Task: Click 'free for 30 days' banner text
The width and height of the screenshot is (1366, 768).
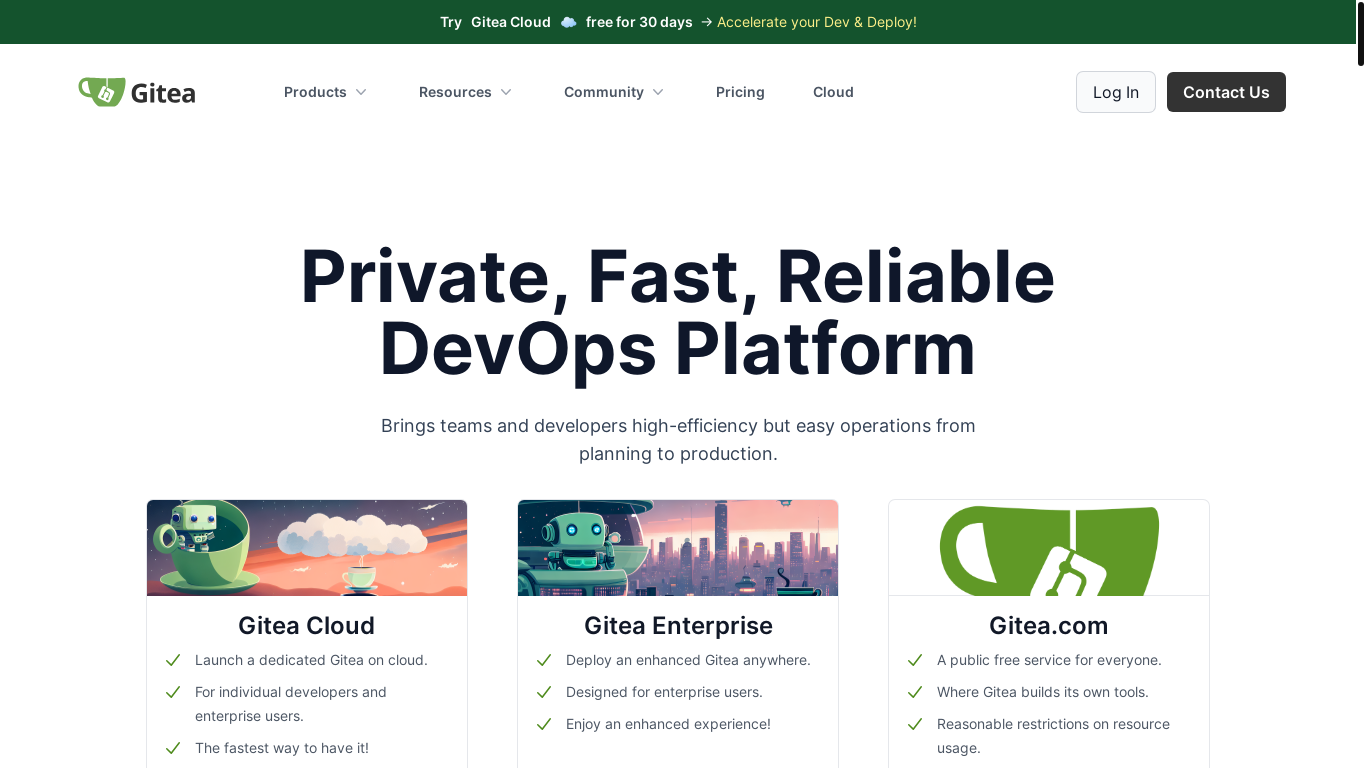Action: tap(639, 22)
